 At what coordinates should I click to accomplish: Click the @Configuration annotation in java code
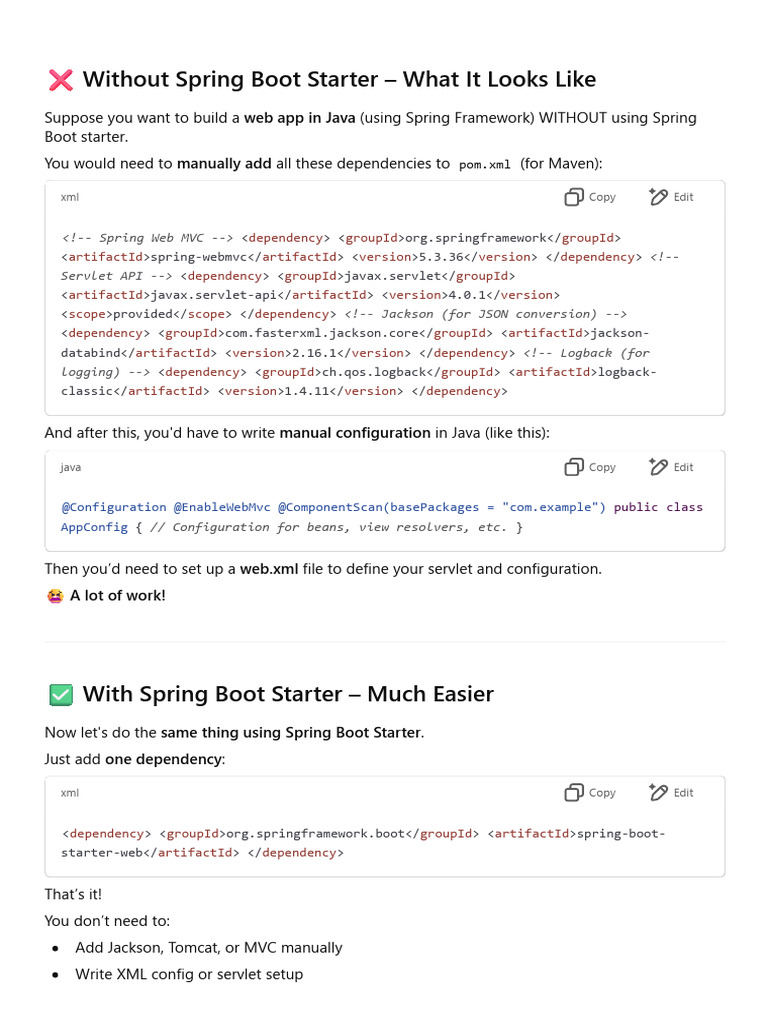click(x=114, y=507)
